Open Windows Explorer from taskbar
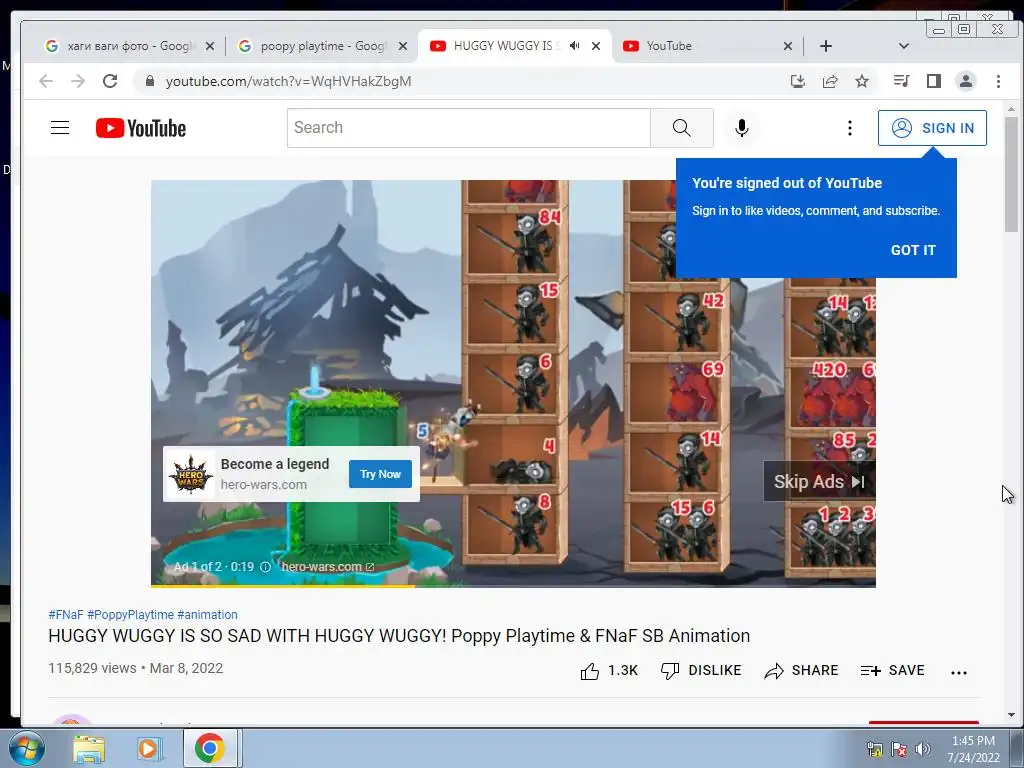Viewport: 1024px width, 768px height. [x=89, y=748]
